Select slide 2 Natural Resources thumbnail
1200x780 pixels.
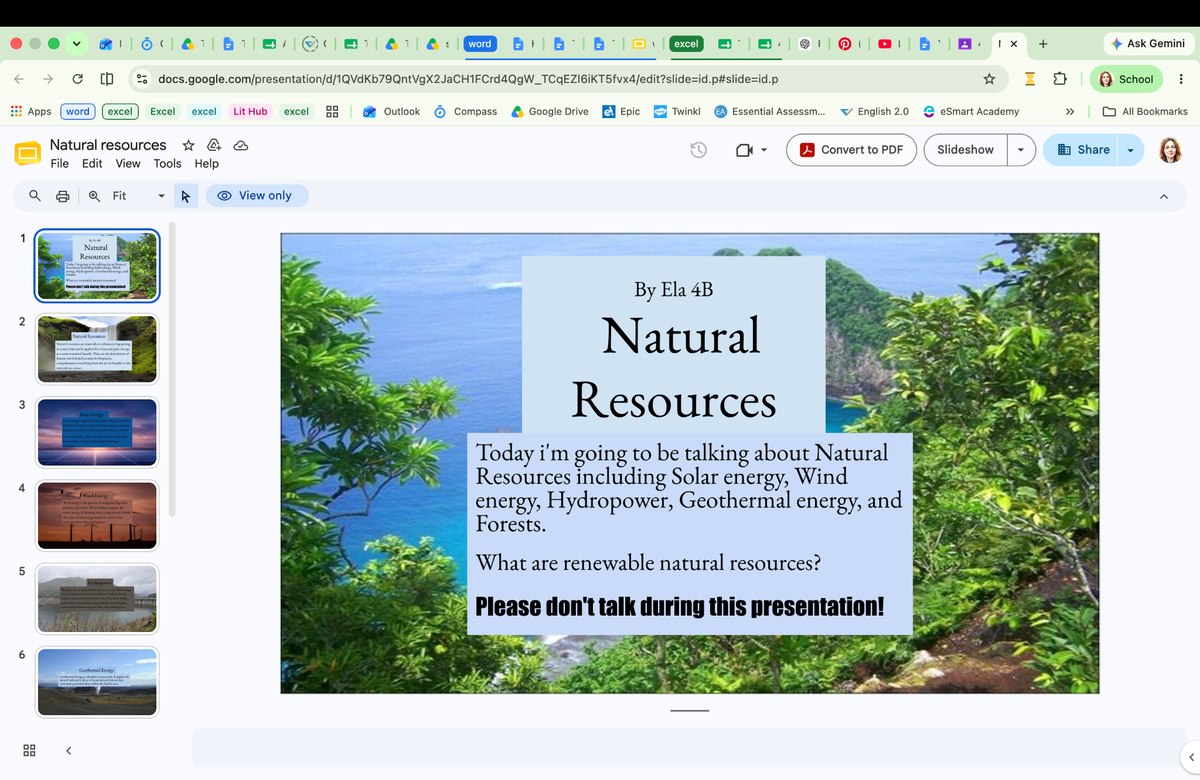coord(97,349)
